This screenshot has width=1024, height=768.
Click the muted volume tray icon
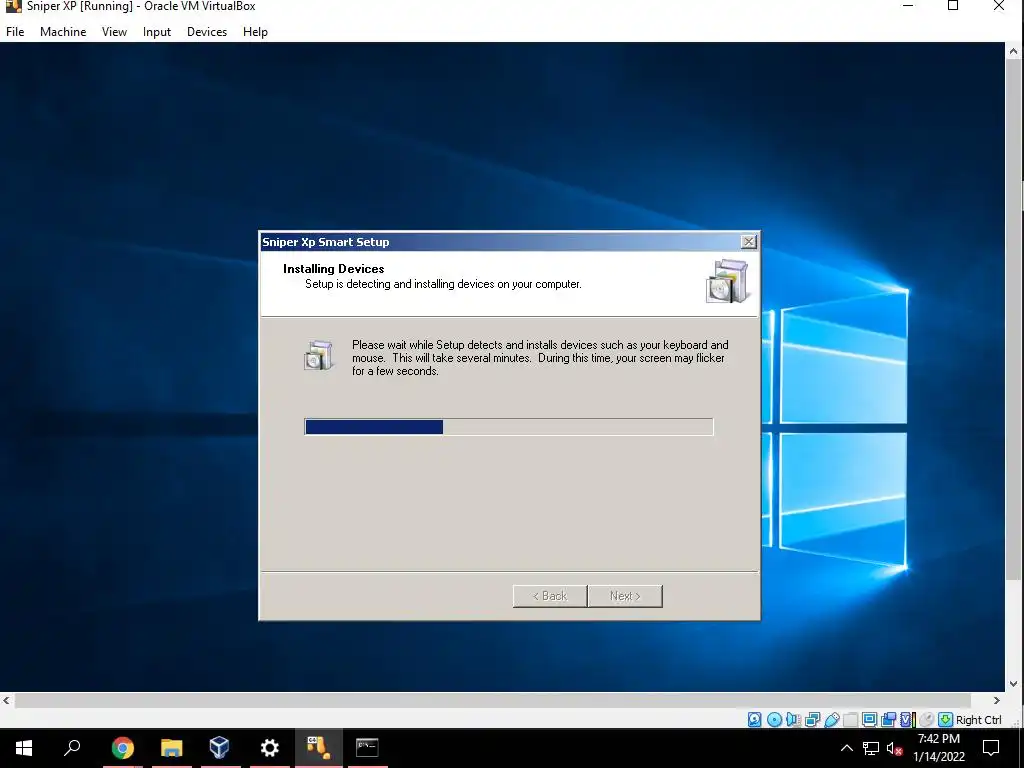point(894,748)
